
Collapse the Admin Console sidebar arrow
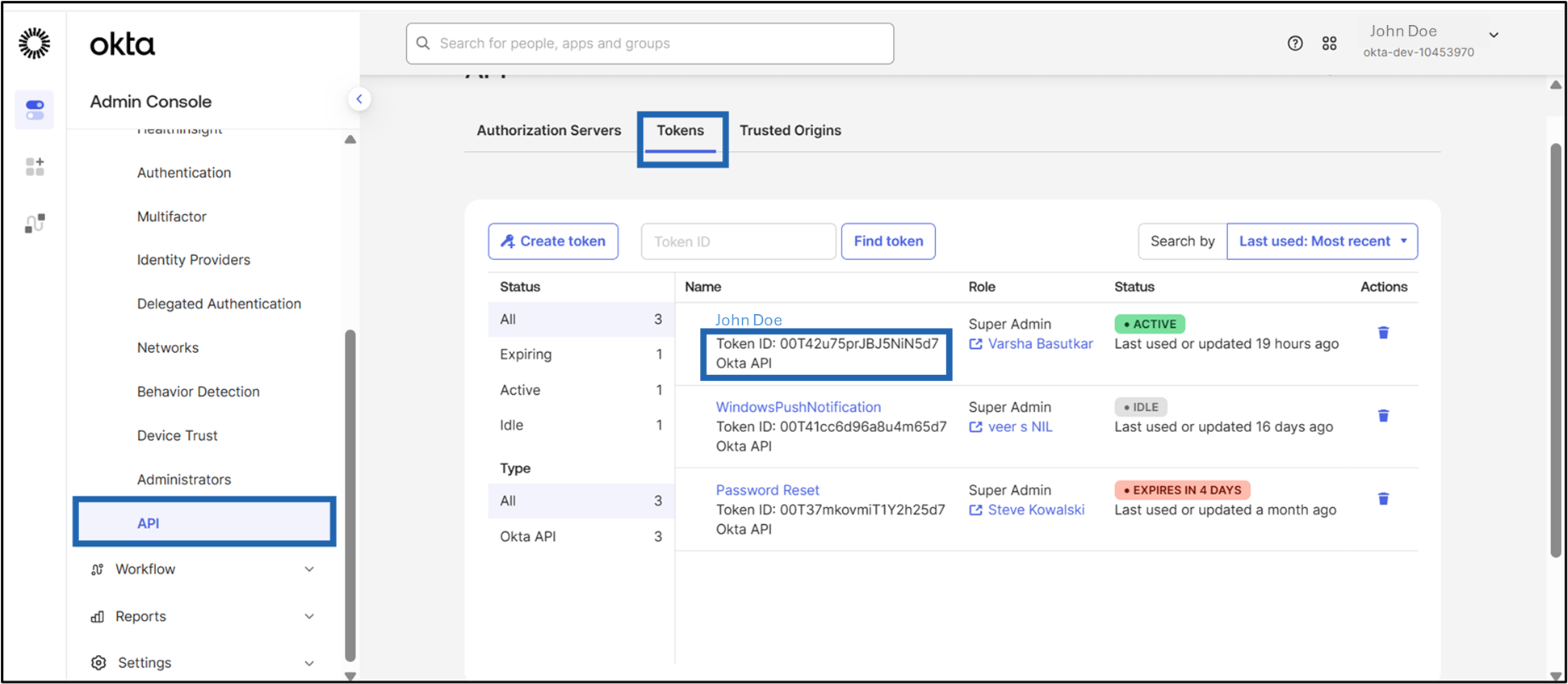359,99
